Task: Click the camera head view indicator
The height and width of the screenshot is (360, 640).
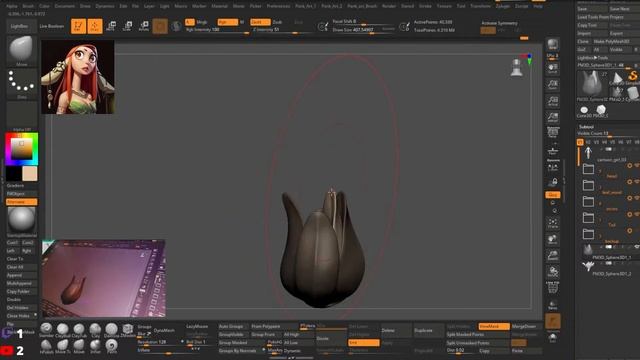Action: click(x=517, y=68)
